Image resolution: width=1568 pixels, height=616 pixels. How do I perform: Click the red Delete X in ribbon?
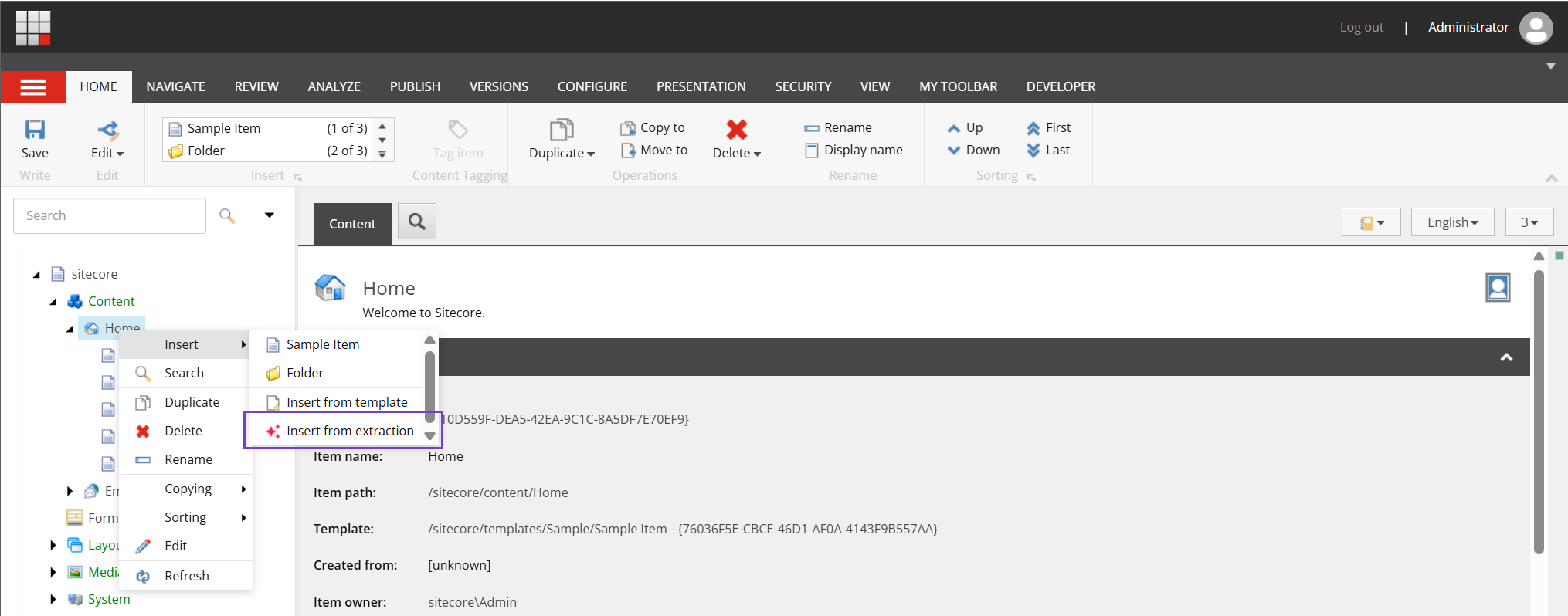[x=737, y=129]
